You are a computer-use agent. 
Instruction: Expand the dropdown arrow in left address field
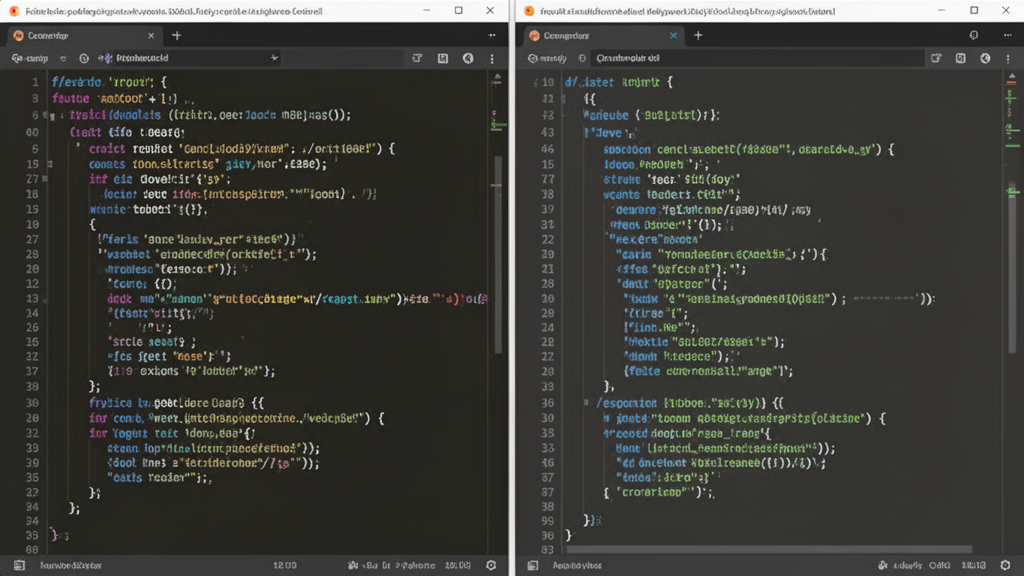274,58
